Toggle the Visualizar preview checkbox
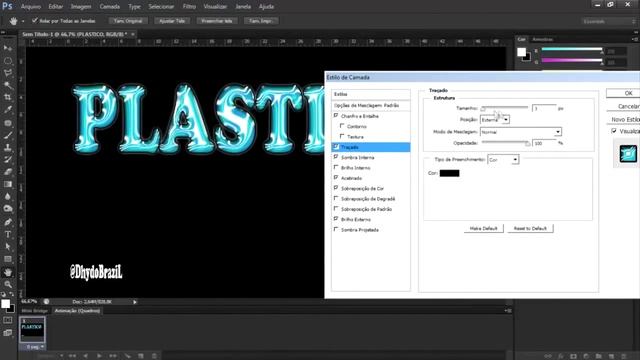Image resolution: width=640 pixels, height=360 pixels. (x=614, y=131)
